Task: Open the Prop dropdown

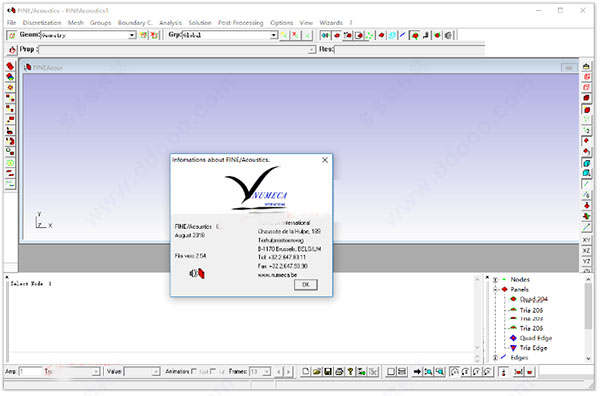Action: click(311, 50)
